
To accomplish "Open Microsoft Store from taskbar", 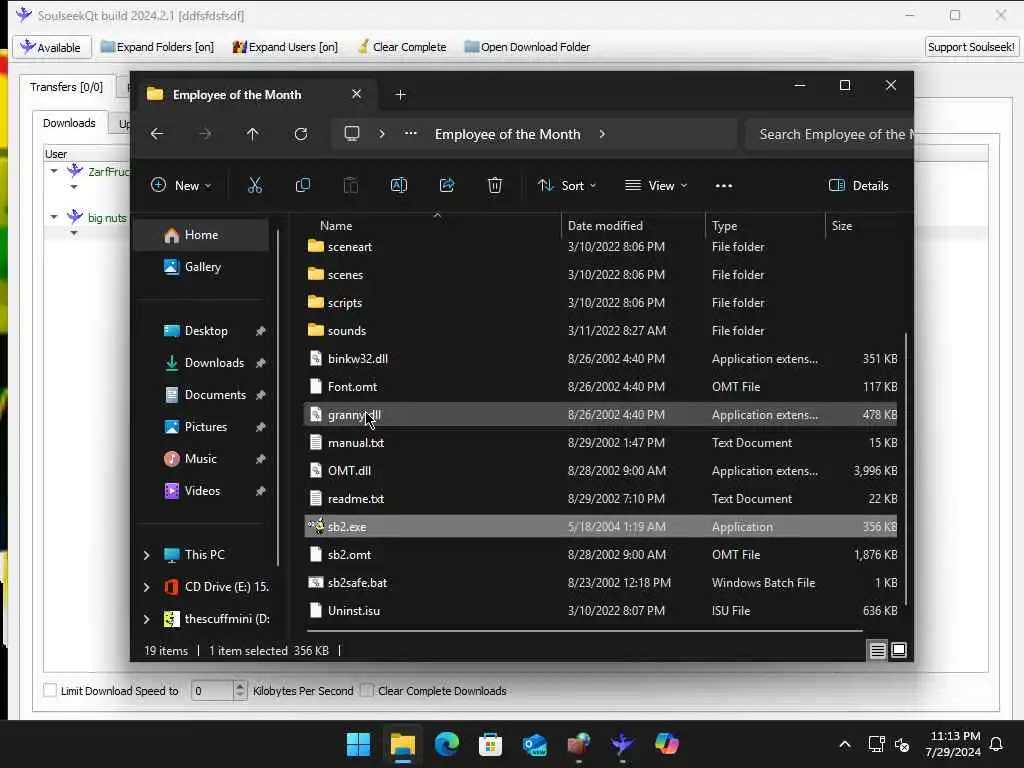I will [x=490, y=744].
